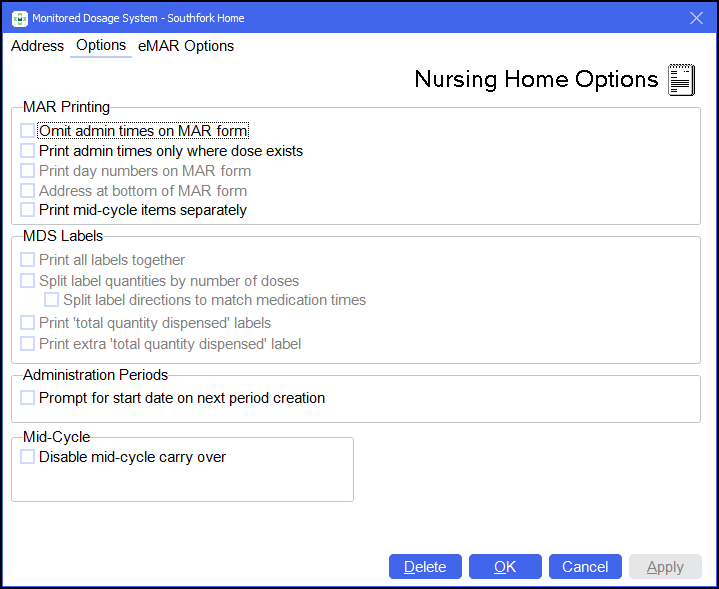Click the Cancel button
719x589 pixels.
585,567
